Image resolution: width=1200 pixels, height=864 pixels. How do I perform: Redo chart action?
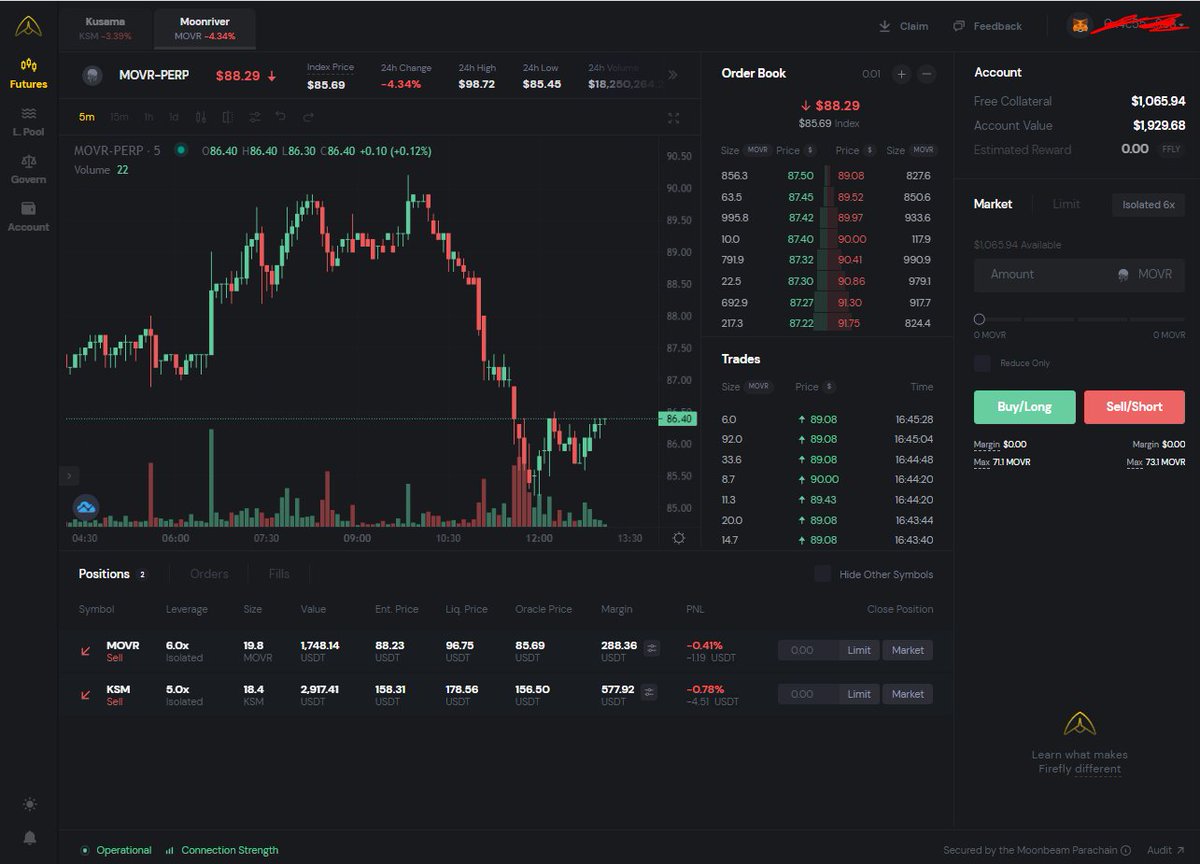click(308, 117)
